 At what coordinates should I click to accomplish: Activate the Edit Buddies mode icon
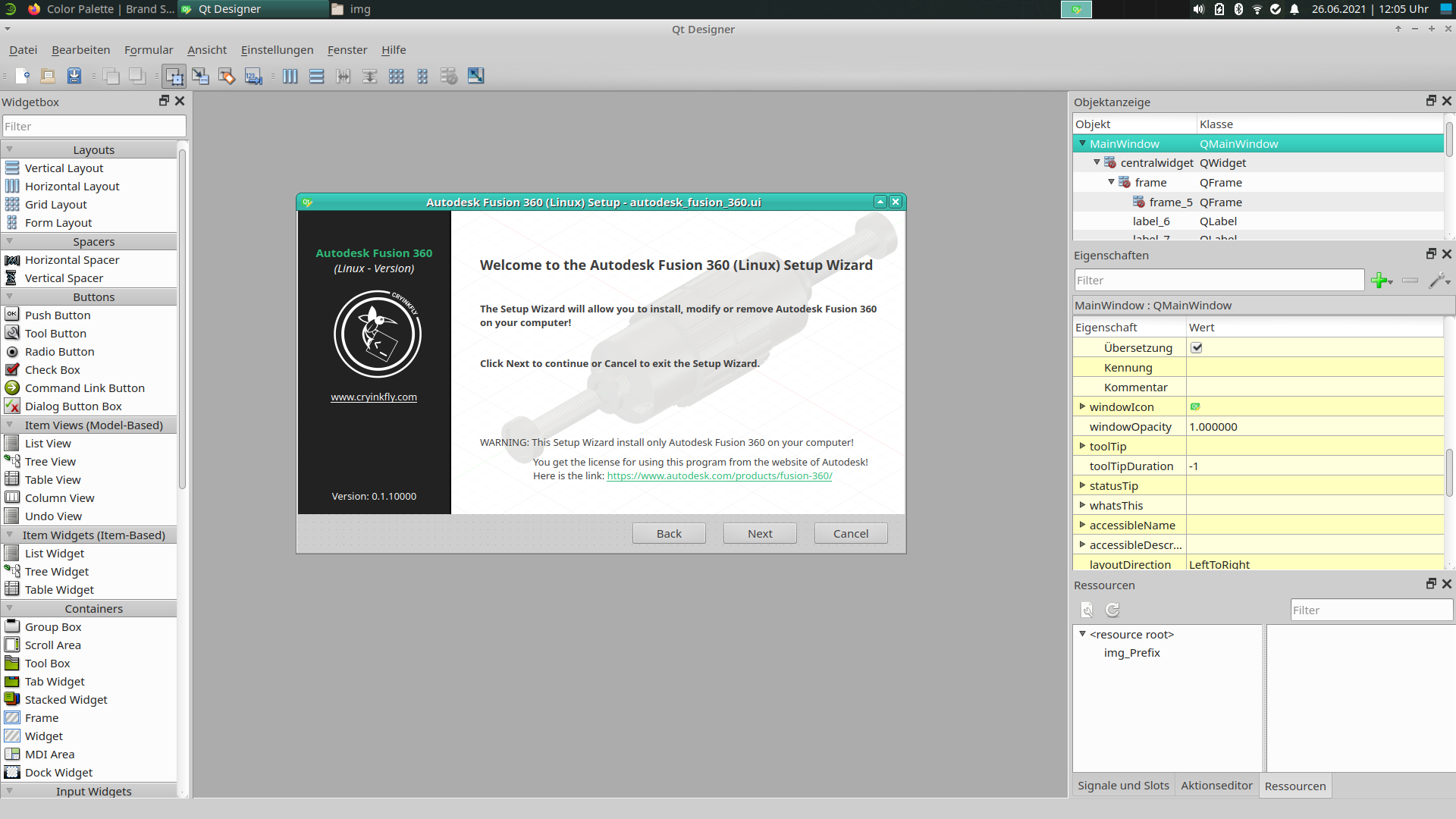(x=227, y=76)
